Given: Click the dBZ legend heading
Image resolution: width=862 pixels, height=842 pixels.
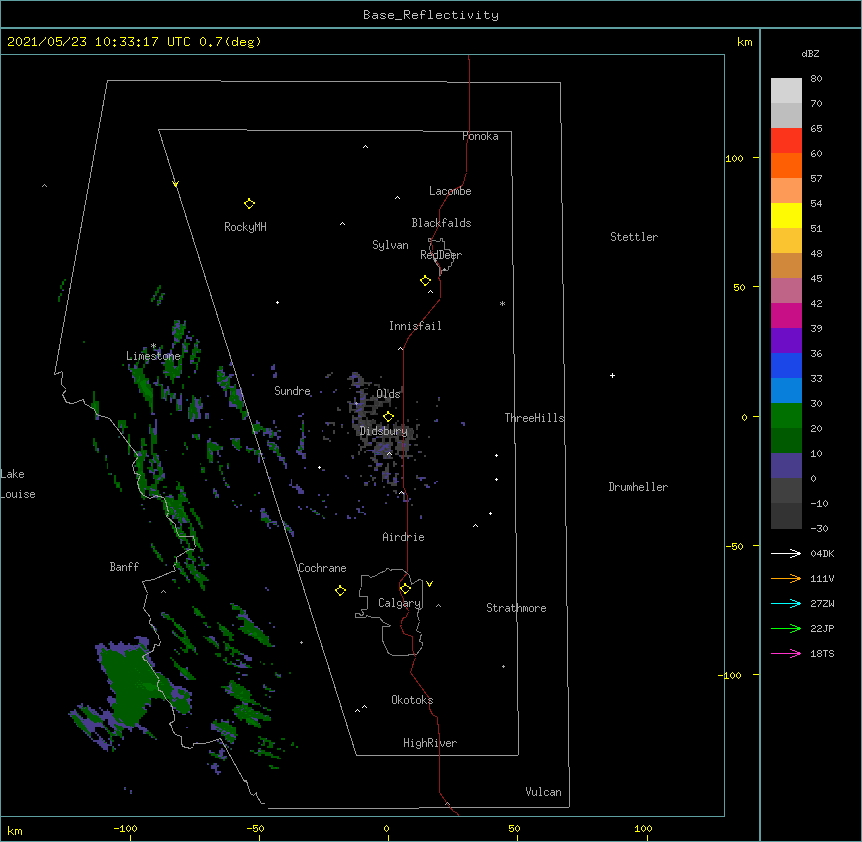Looking at the screenshot, I should (810, 54).
